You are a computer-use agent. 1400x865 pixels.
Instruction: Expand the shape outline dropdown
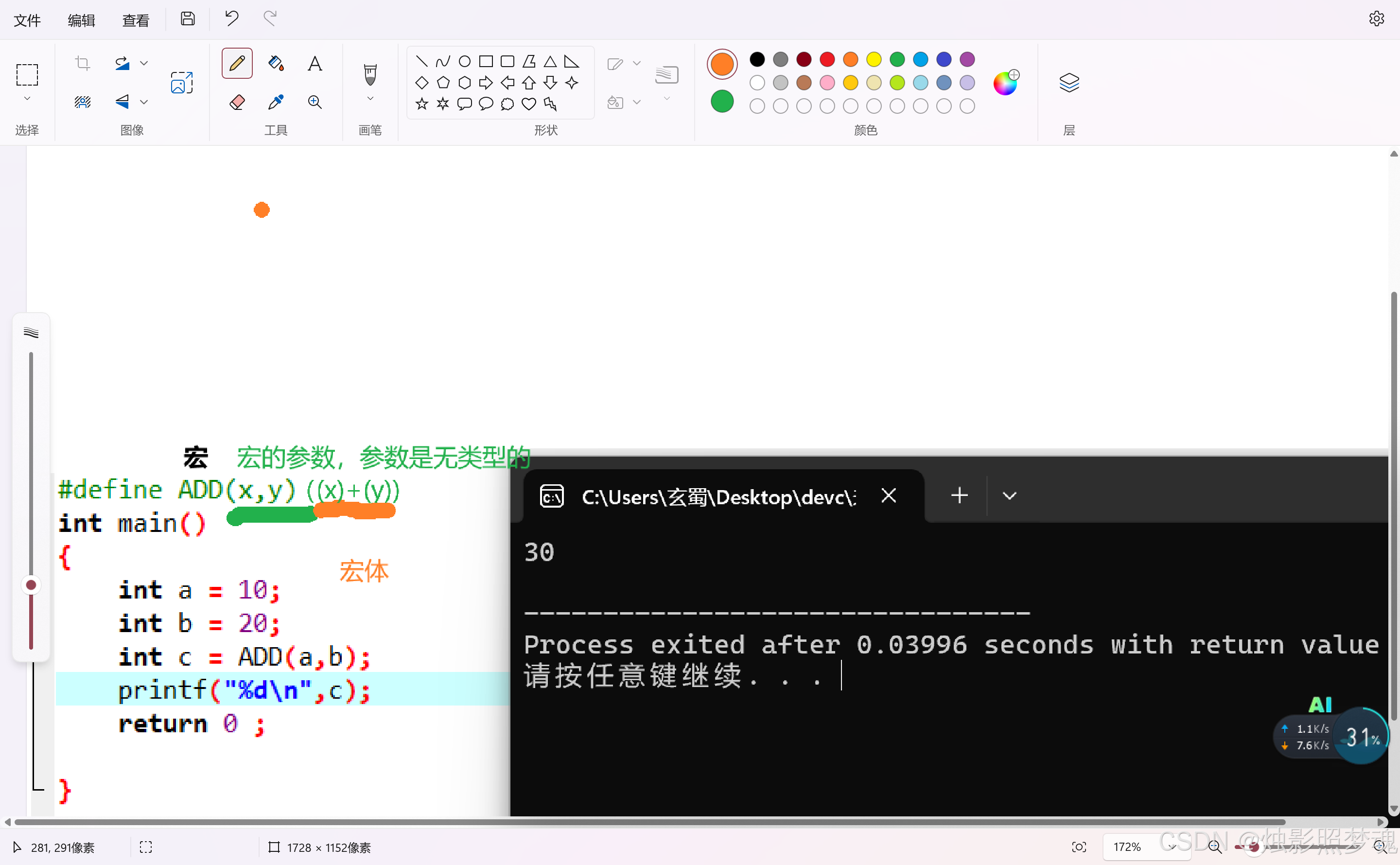[636, 63]
